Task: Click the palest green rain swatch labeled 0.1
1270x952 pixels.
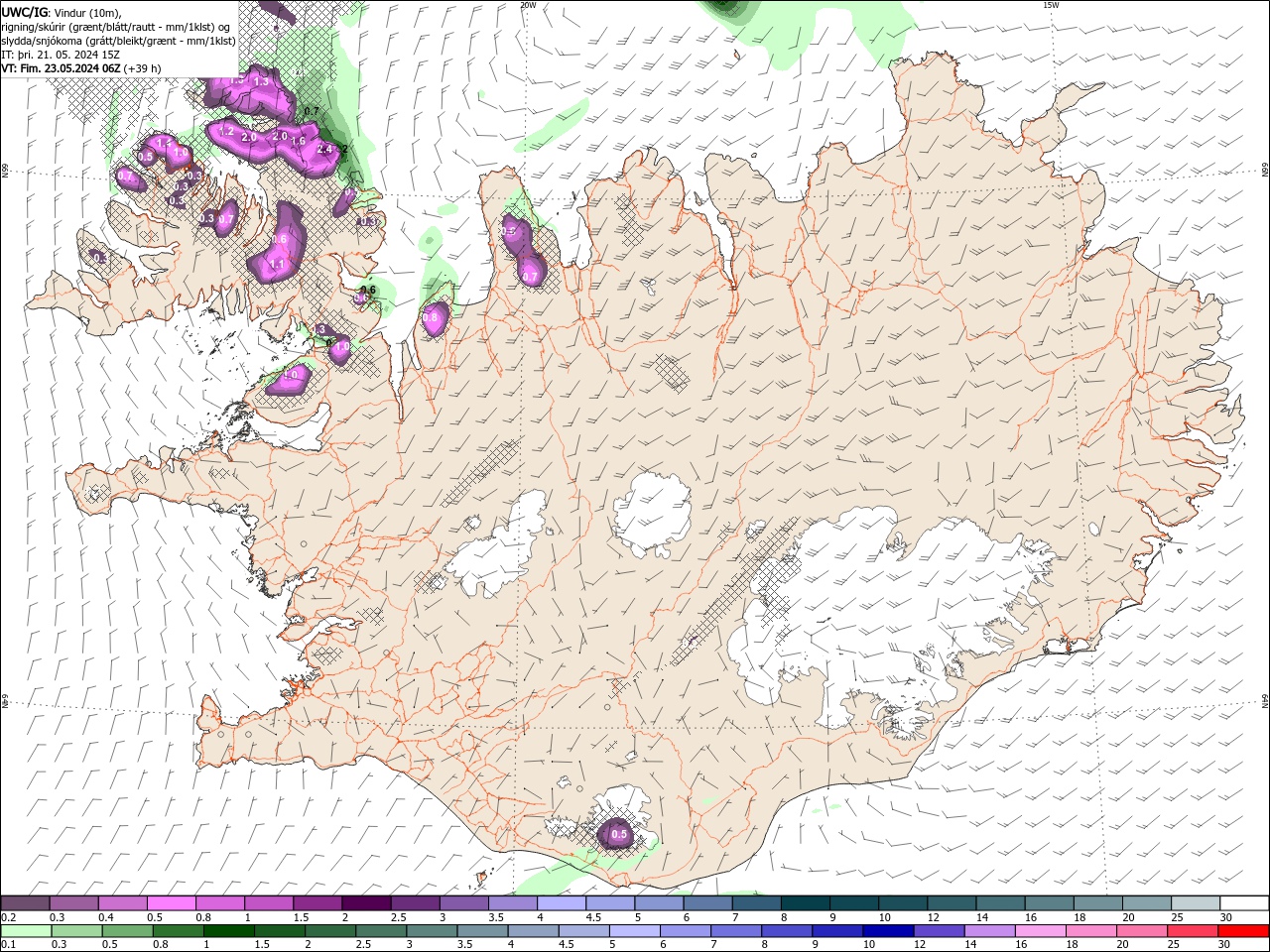Action: coord(27,931)
